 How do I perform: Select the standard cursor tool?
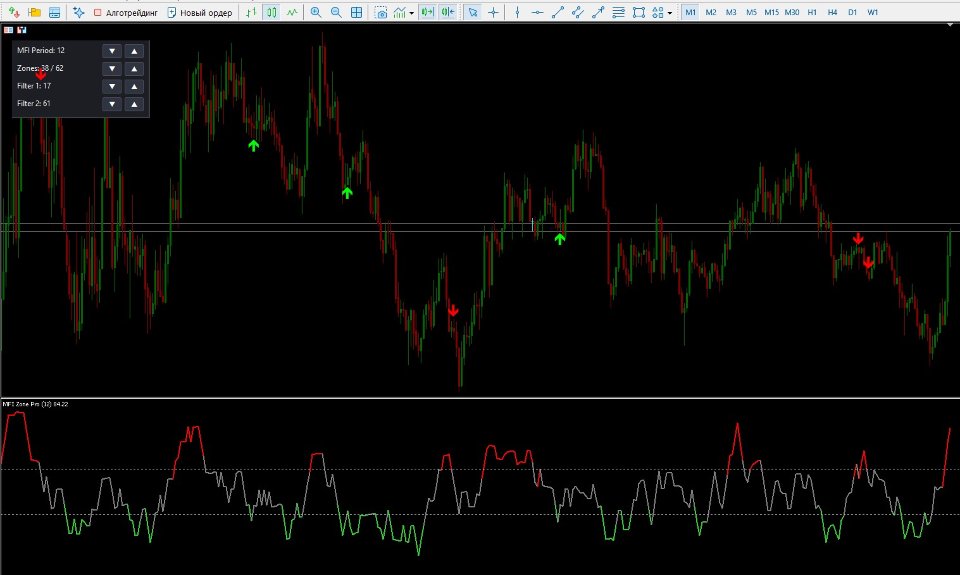[x=473, y=12]
